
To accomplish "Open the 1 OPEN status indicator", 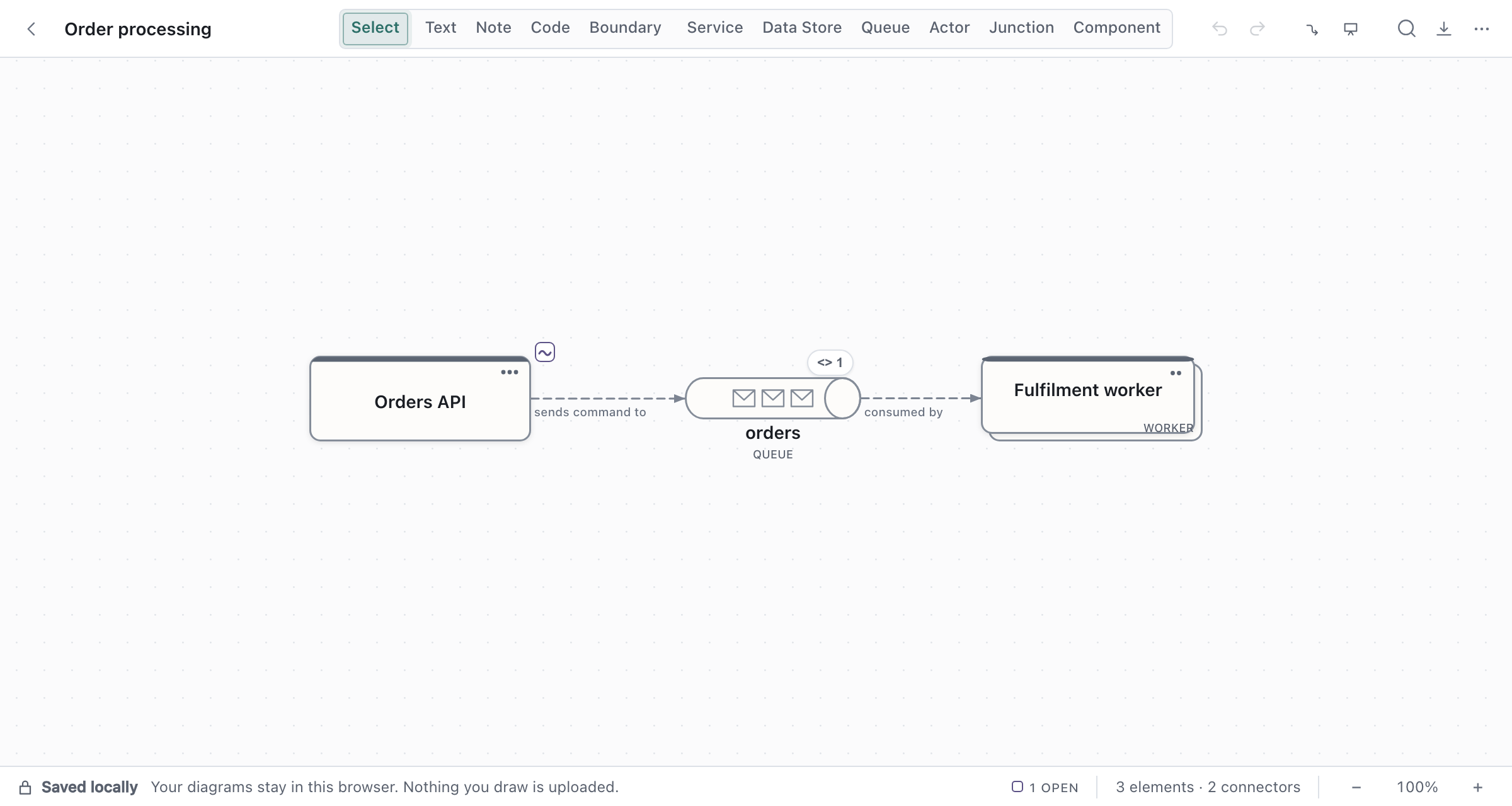I will point(1045,787).
